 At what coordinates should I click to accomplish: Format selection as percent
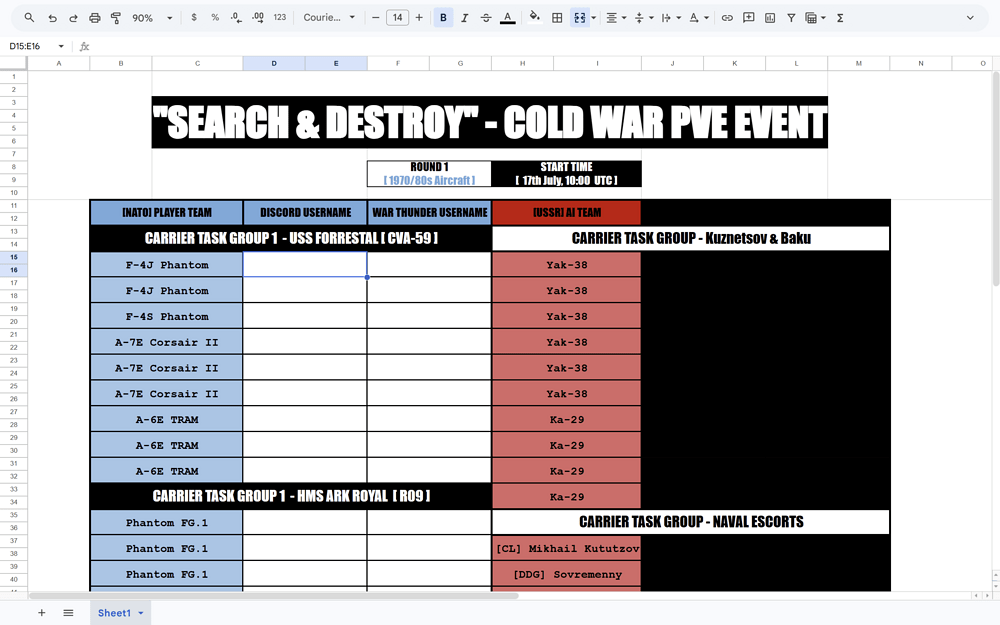[x=215, y=18]
